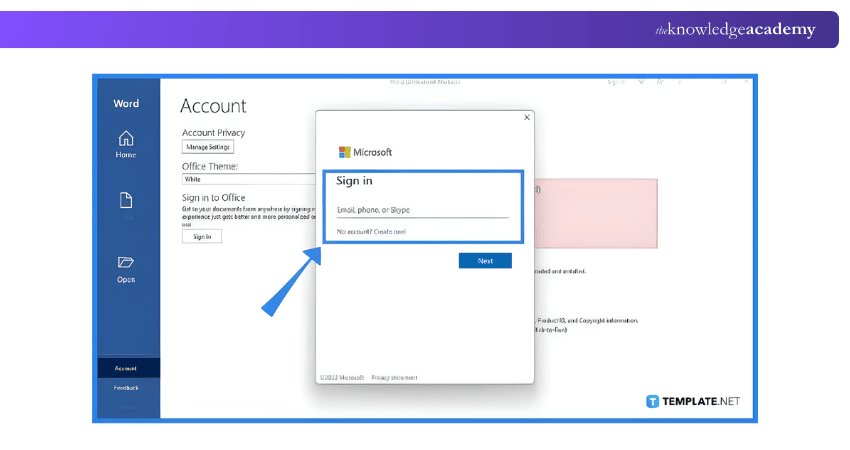This screenshot has width=850, height=450.
Task: Click the Manage Settings button
Action: pos(208,147)
